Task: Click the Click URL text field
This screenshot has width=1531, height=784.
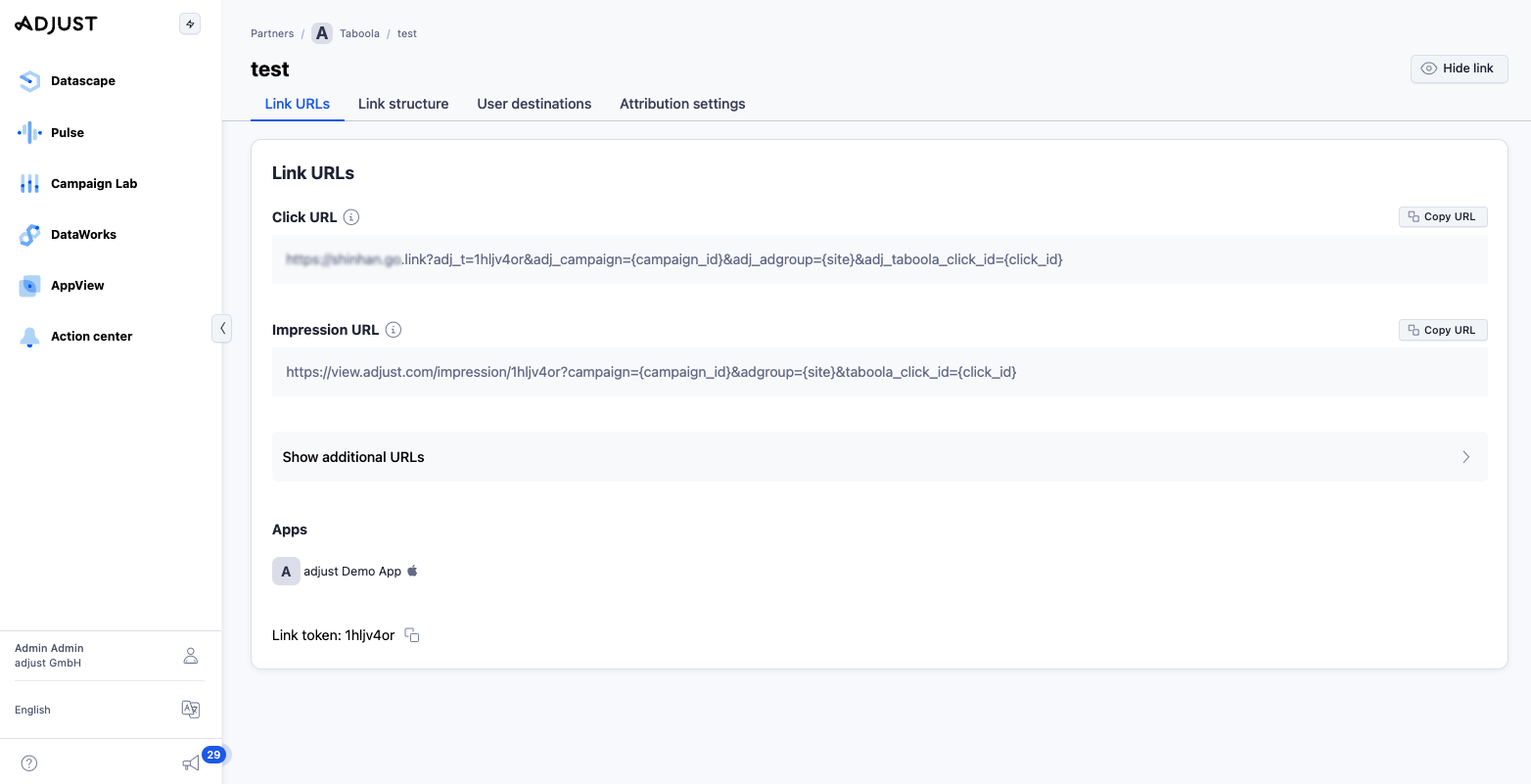Action: point(880,259)
